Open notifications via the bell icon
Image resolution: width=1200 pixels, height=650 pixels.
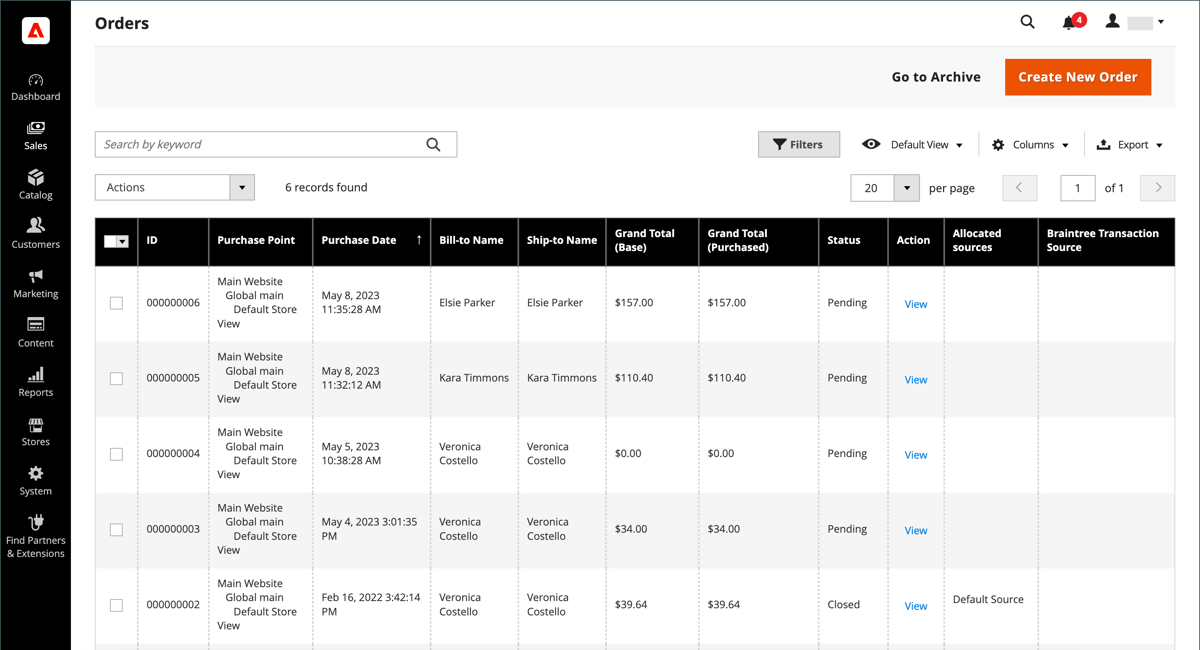click(1068, 20)
